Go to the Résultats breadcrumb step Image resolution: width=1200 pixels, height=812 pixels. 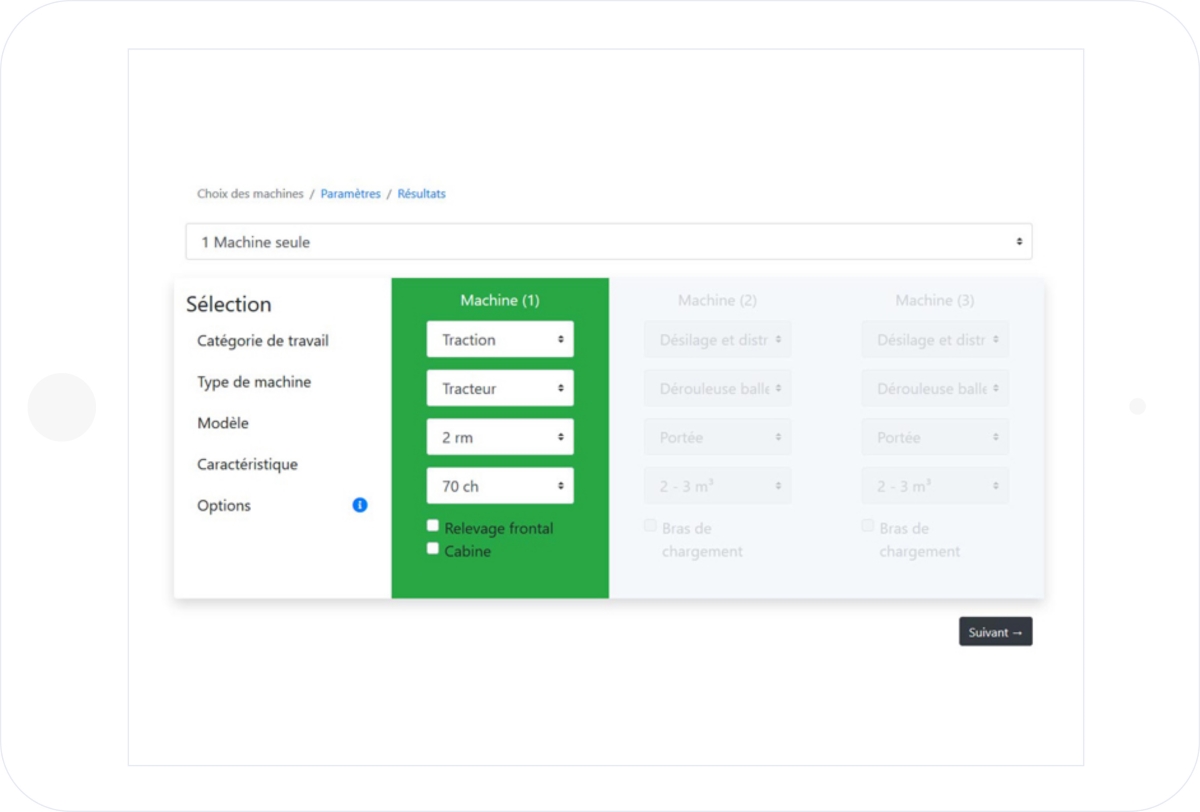tap(421, 194)
